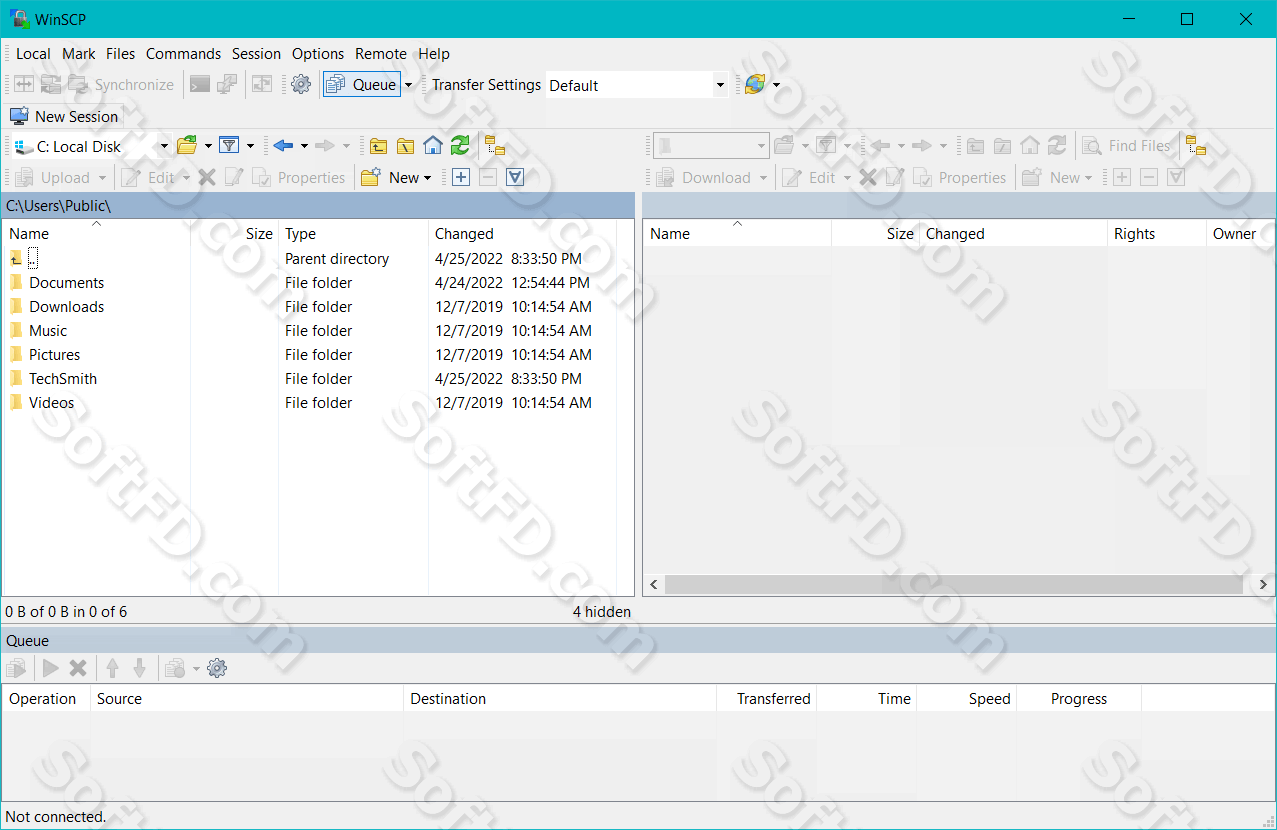Go back with blue arrow in local panel
The image size is (1277, 830).
coord(283,146)
